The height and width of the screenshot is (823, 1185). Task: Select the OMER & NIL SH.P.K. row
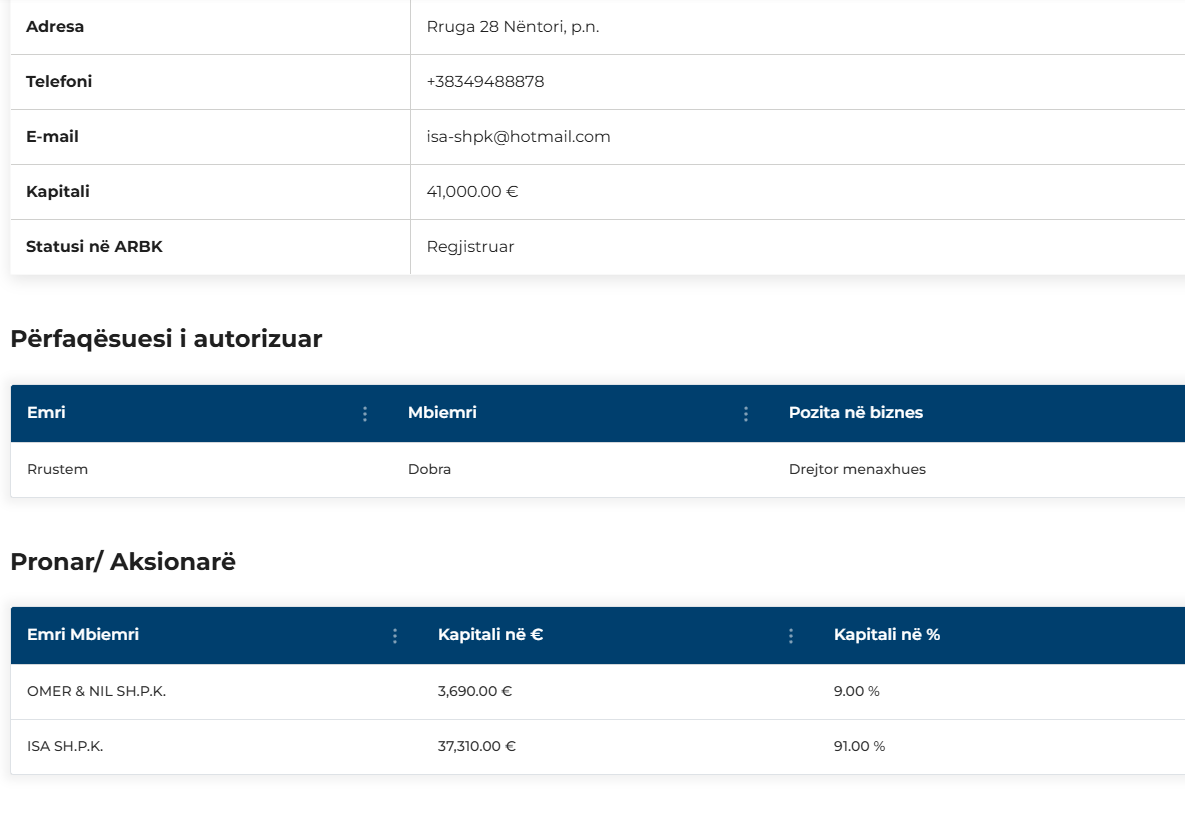point(96,691)
